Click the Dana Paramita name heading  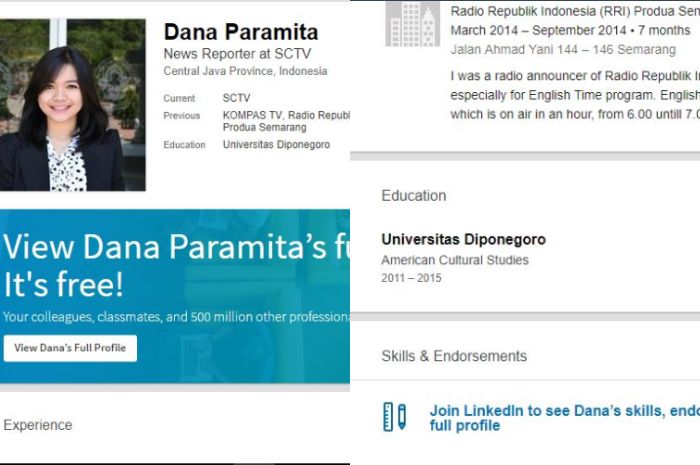click(240, 33)
